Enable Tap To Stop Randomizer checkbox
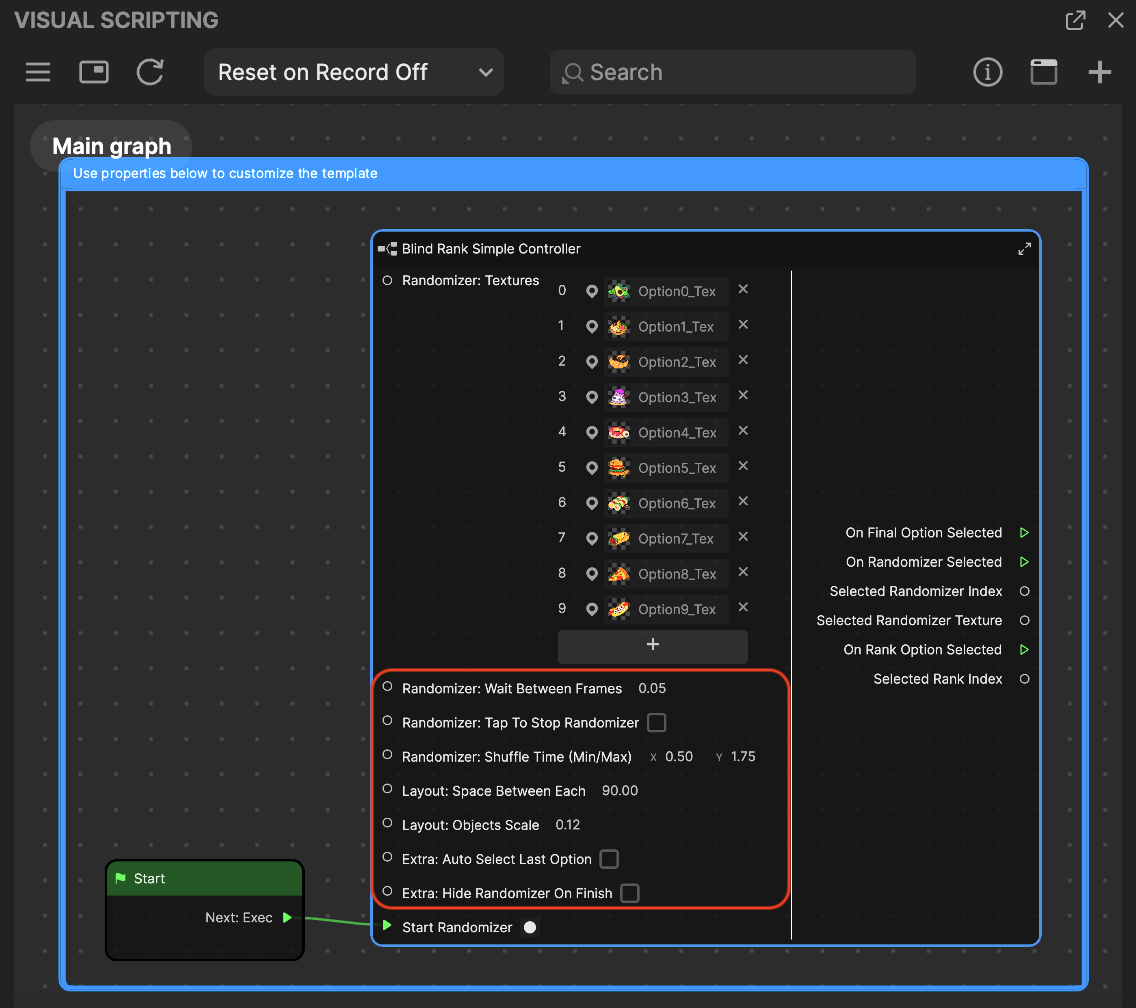 (x=656, y=723)
